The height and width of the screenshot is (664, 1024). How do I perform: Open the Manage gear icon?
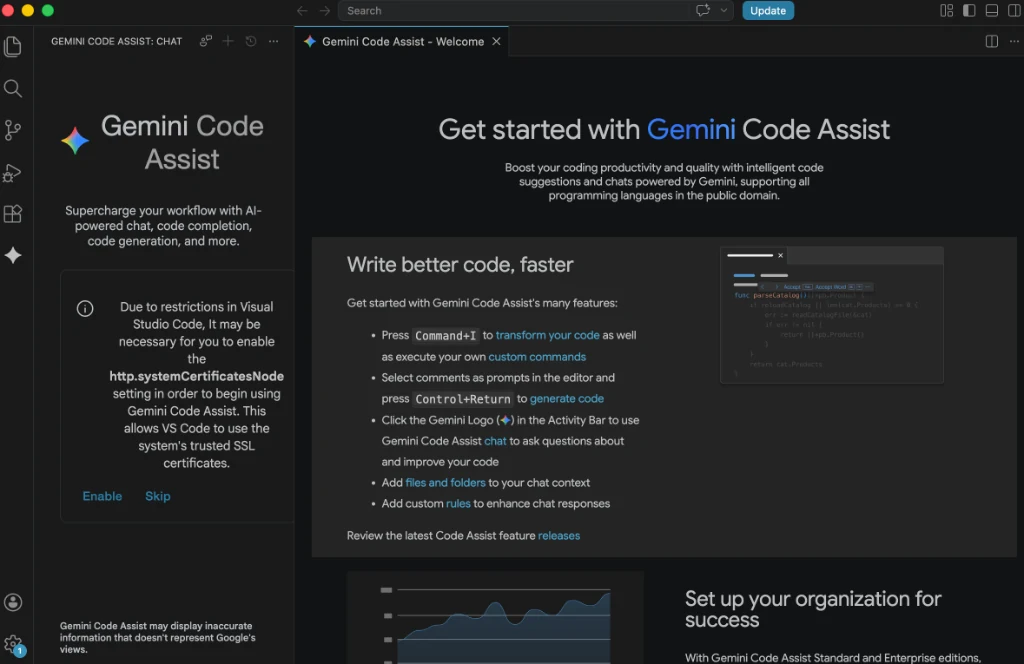(x=13, y=645)
